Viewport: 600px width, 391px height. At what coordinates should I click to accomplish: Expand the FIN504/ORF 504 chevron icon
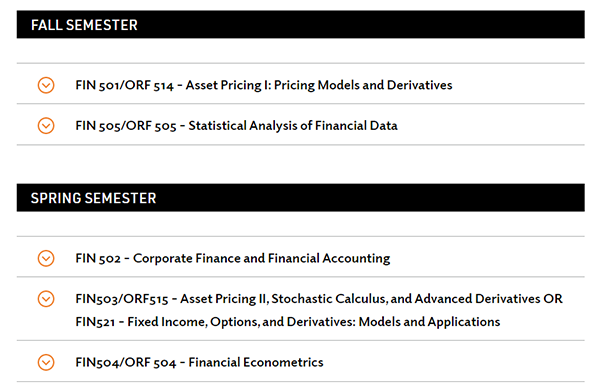point(46,362)
